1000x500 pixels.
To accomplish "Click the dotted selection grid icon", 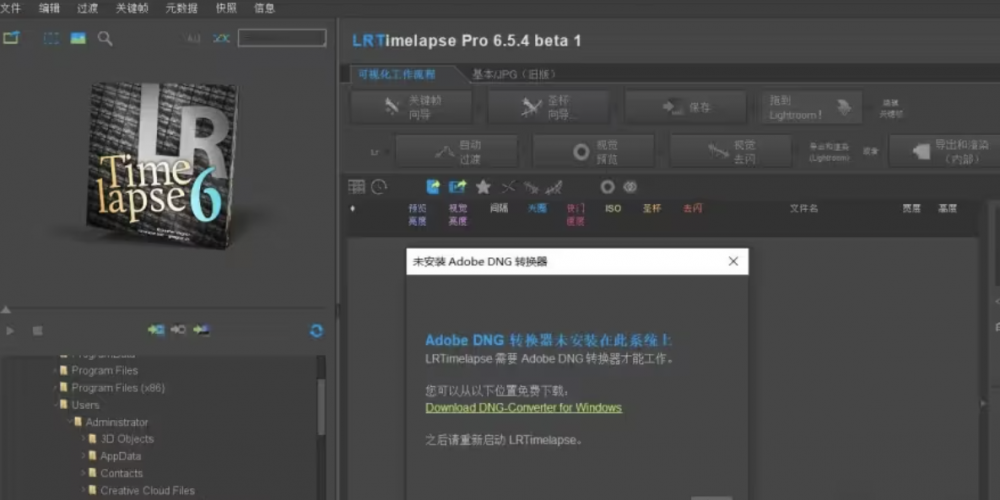I will click(51, 38).
